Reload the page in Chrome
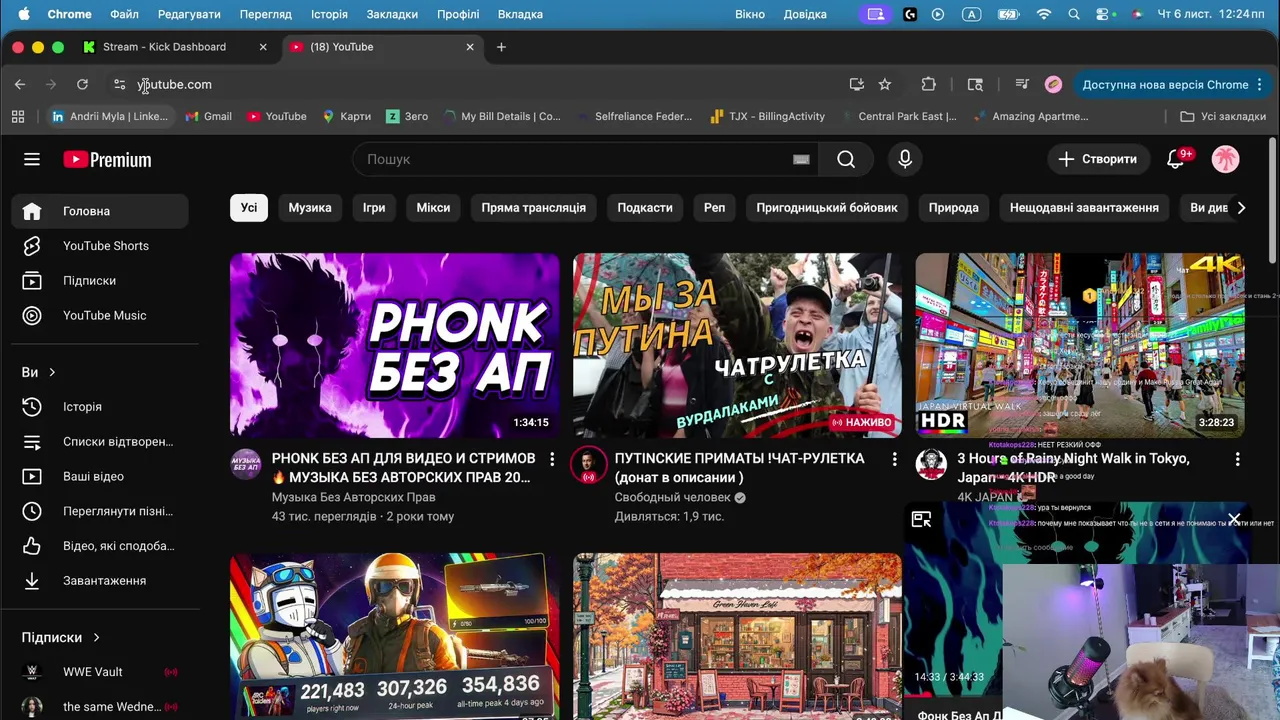 (82, 85)
